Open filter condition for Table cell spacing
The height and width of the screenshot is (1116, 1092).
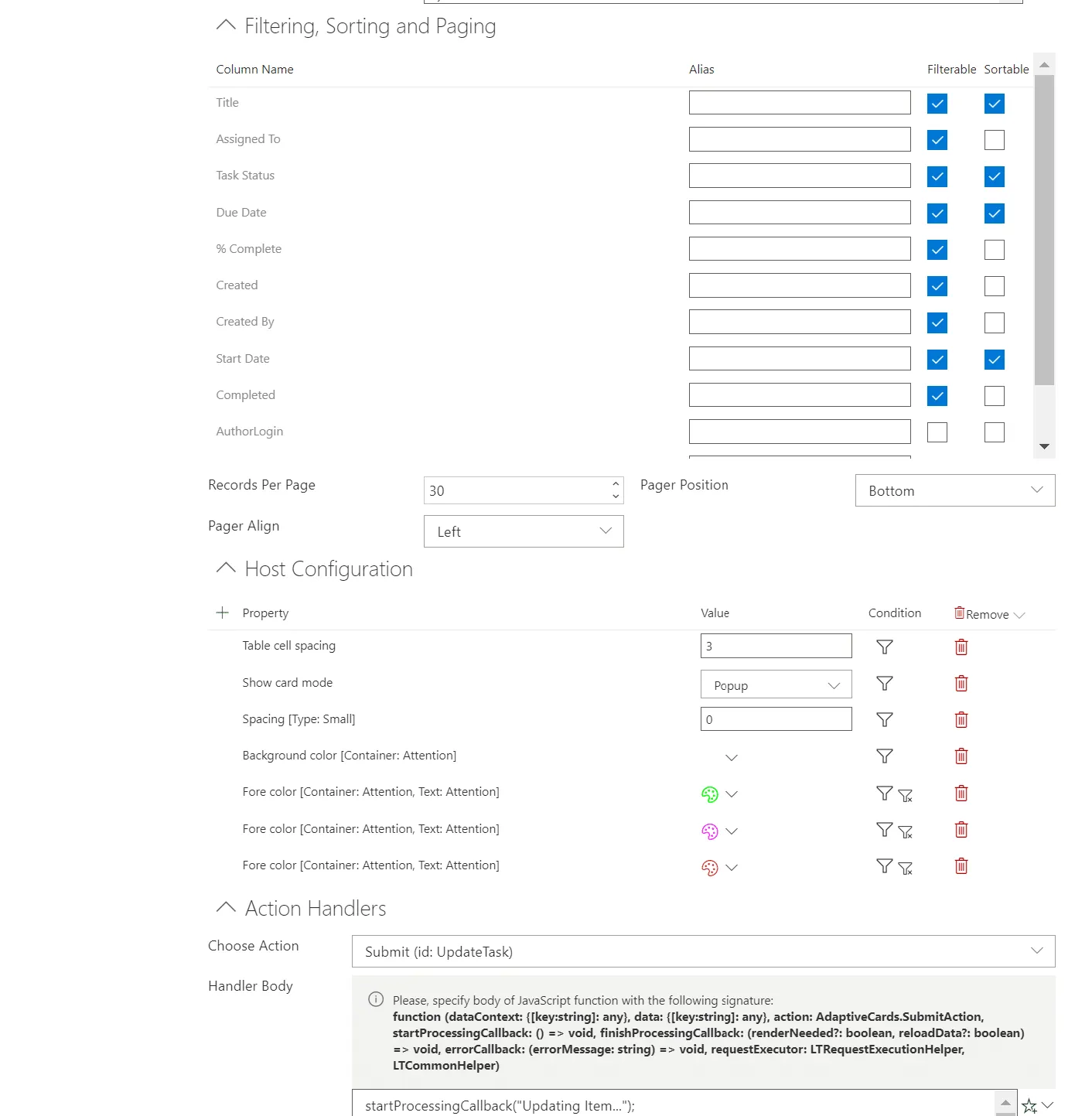pyautogui.click(x=884, y=647)
